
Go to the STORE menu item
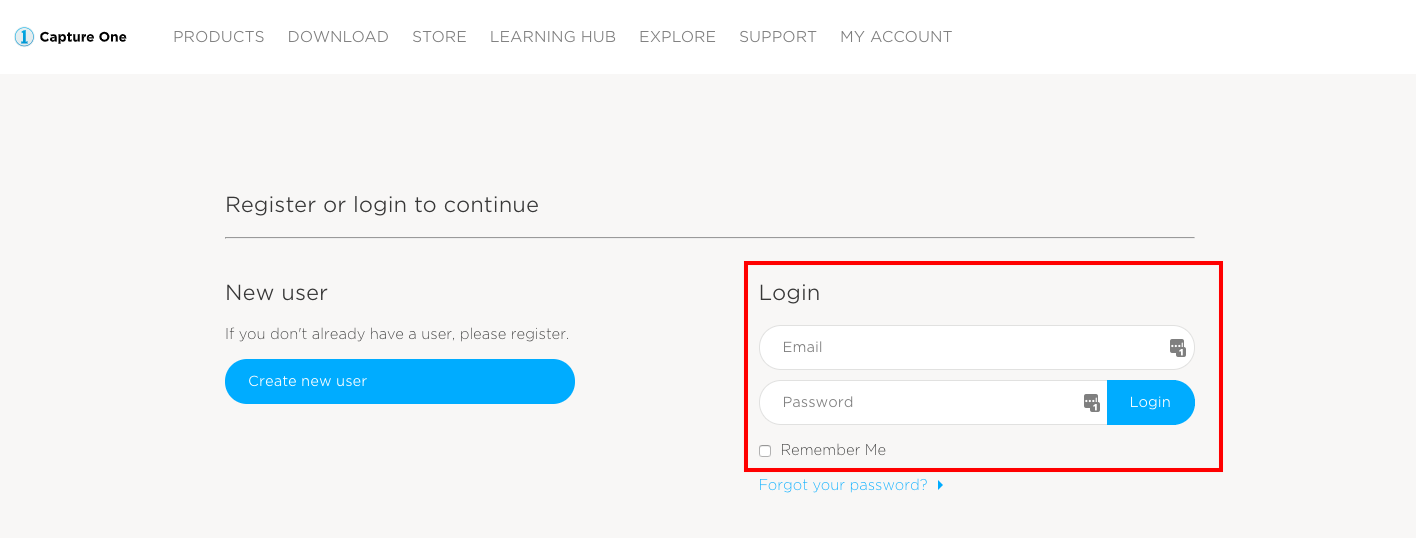(439, 37)
